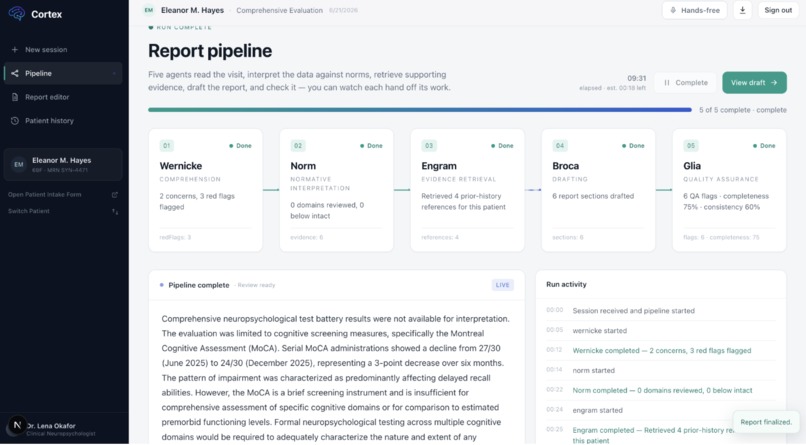Screen dimensions: 806x445
Task: Click the 02 step badge on Norm card
Action: pyautogui.click(x=298, y=145)
